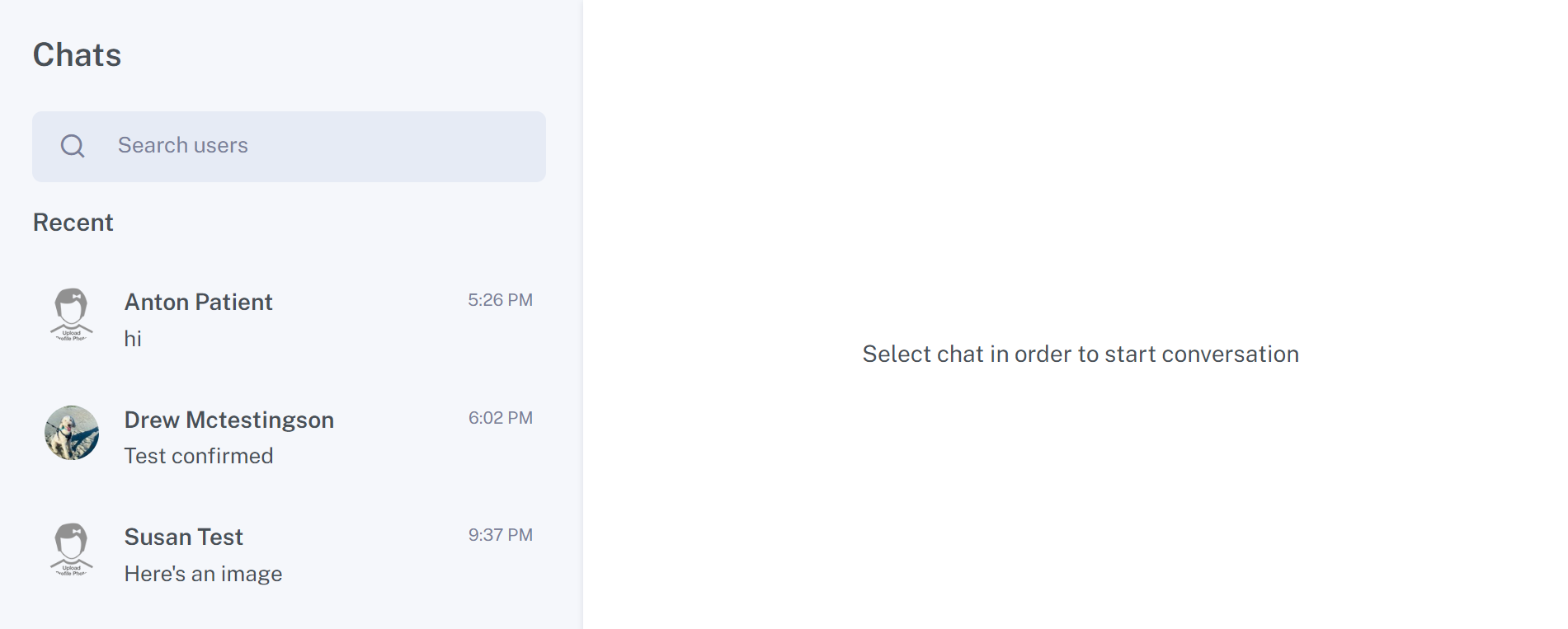Screen dimensions: 1568x629
Task: Open the Drew Mctestingson chat
Action: [289, 437]
